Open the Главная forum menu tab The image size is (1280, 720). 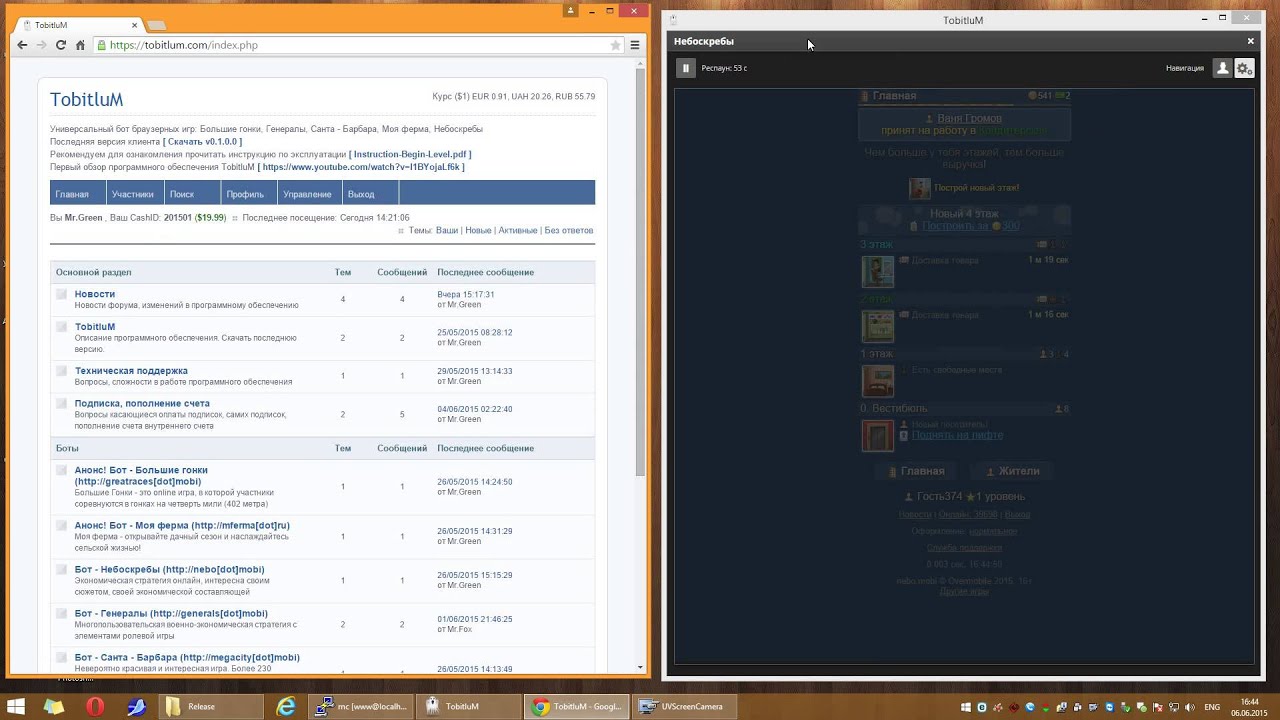coord(72,194)
